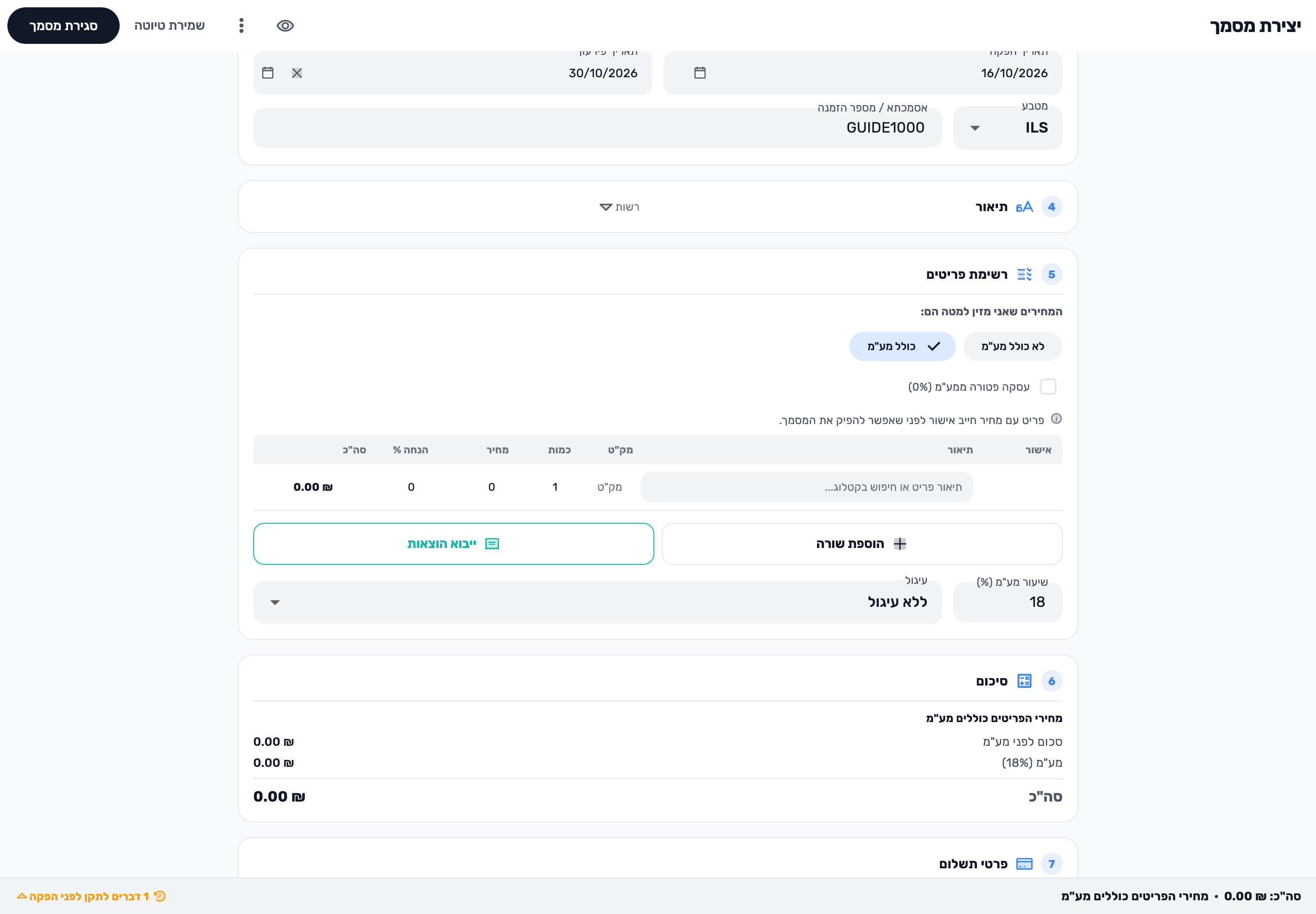This screenshot has width=1316, height=914.
Task: Click the warning icon in bottom status bar
Action: [160, 896]
